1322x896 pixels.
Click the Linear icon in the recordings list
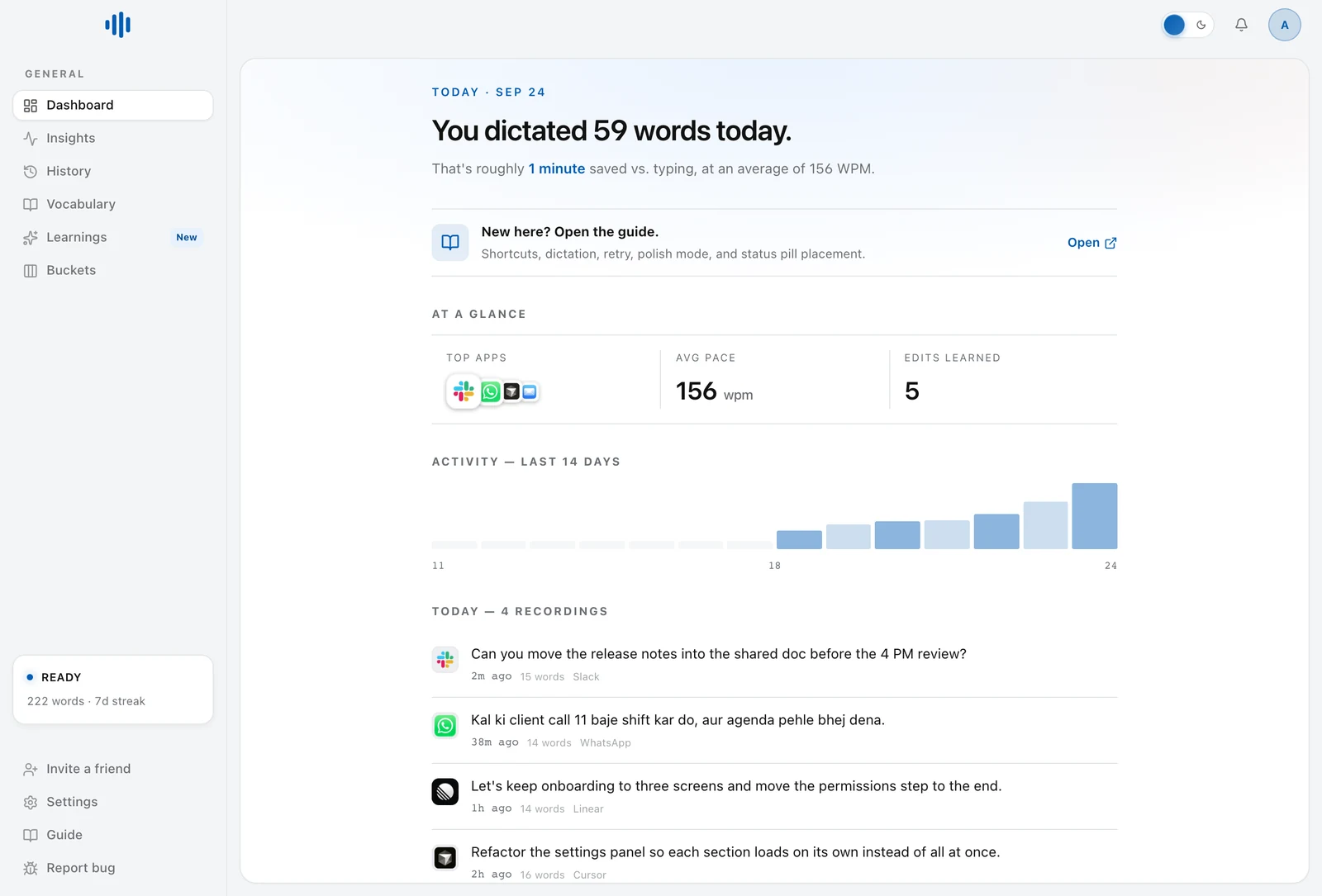pyautogui.click(x=445, y=792)
